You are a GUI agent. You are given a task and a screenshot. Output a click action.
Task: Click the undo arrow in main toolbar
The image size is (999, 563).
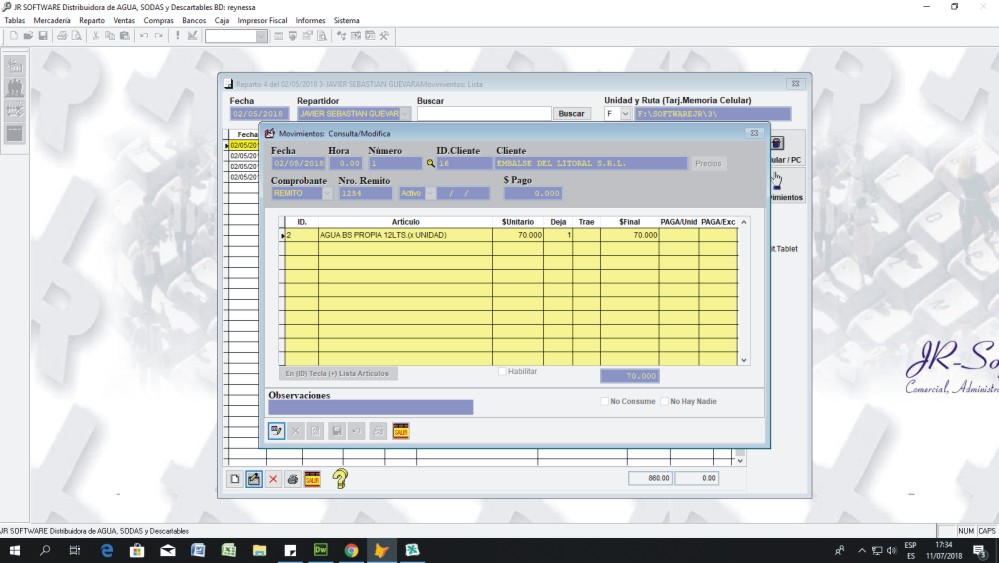[144, 36]
